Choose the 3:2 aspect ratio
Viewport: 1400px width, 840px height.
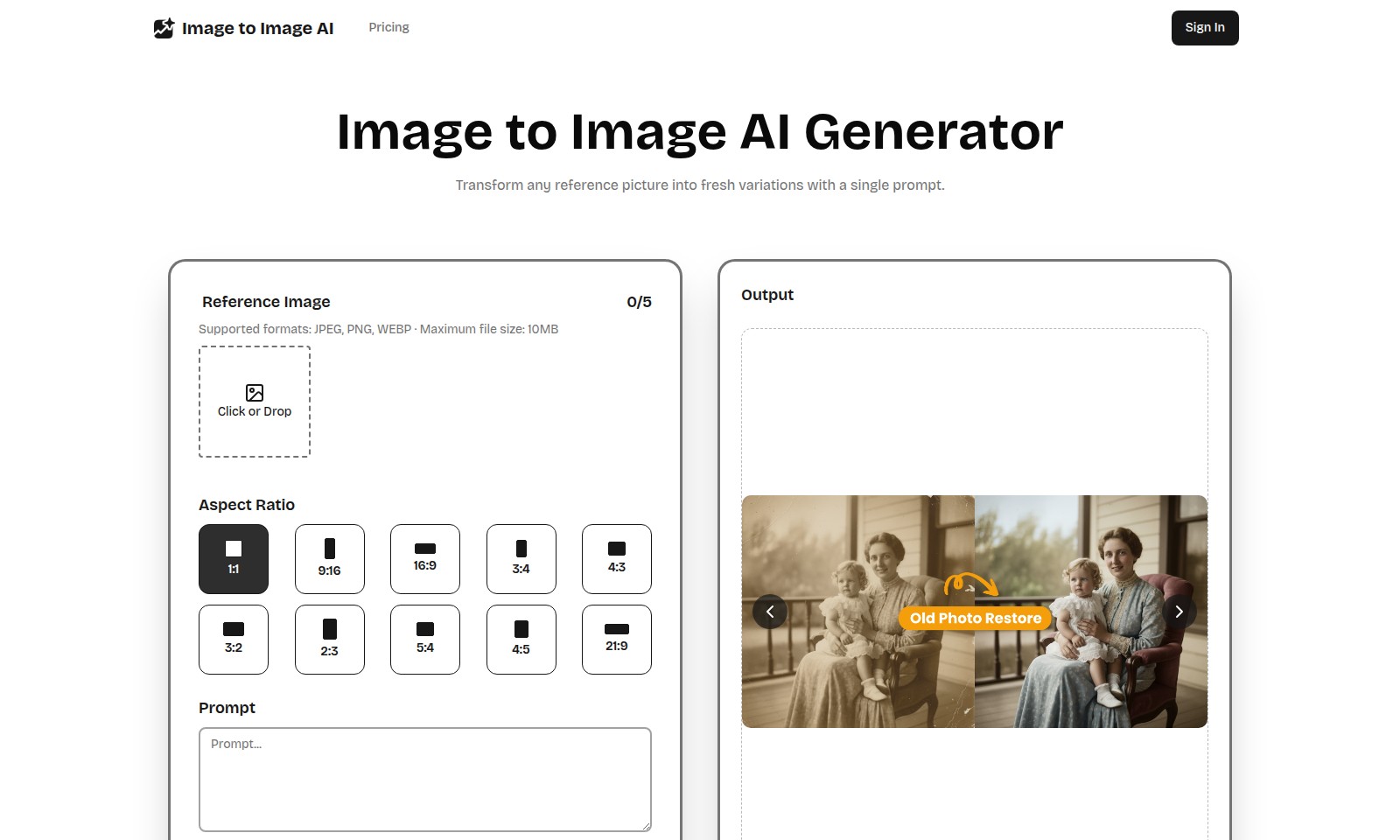point(234,640)
